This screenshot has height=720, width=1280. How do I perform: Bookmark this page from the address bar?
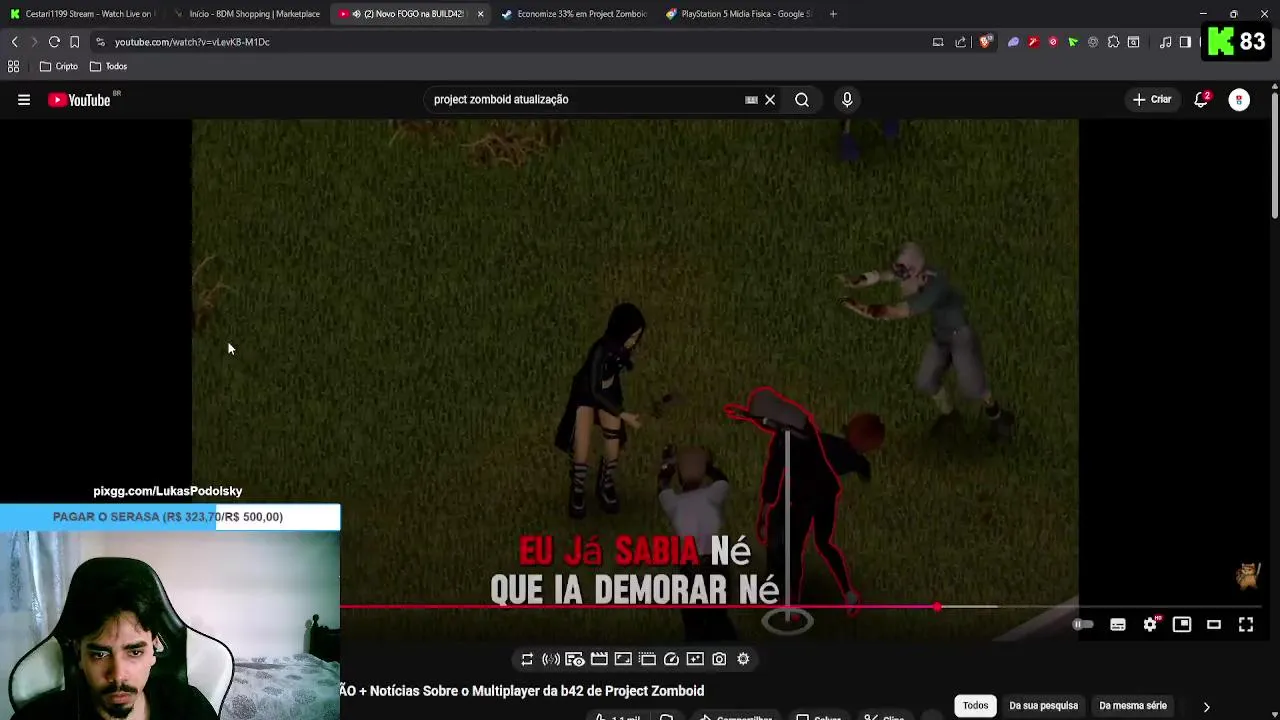[74, 42]
